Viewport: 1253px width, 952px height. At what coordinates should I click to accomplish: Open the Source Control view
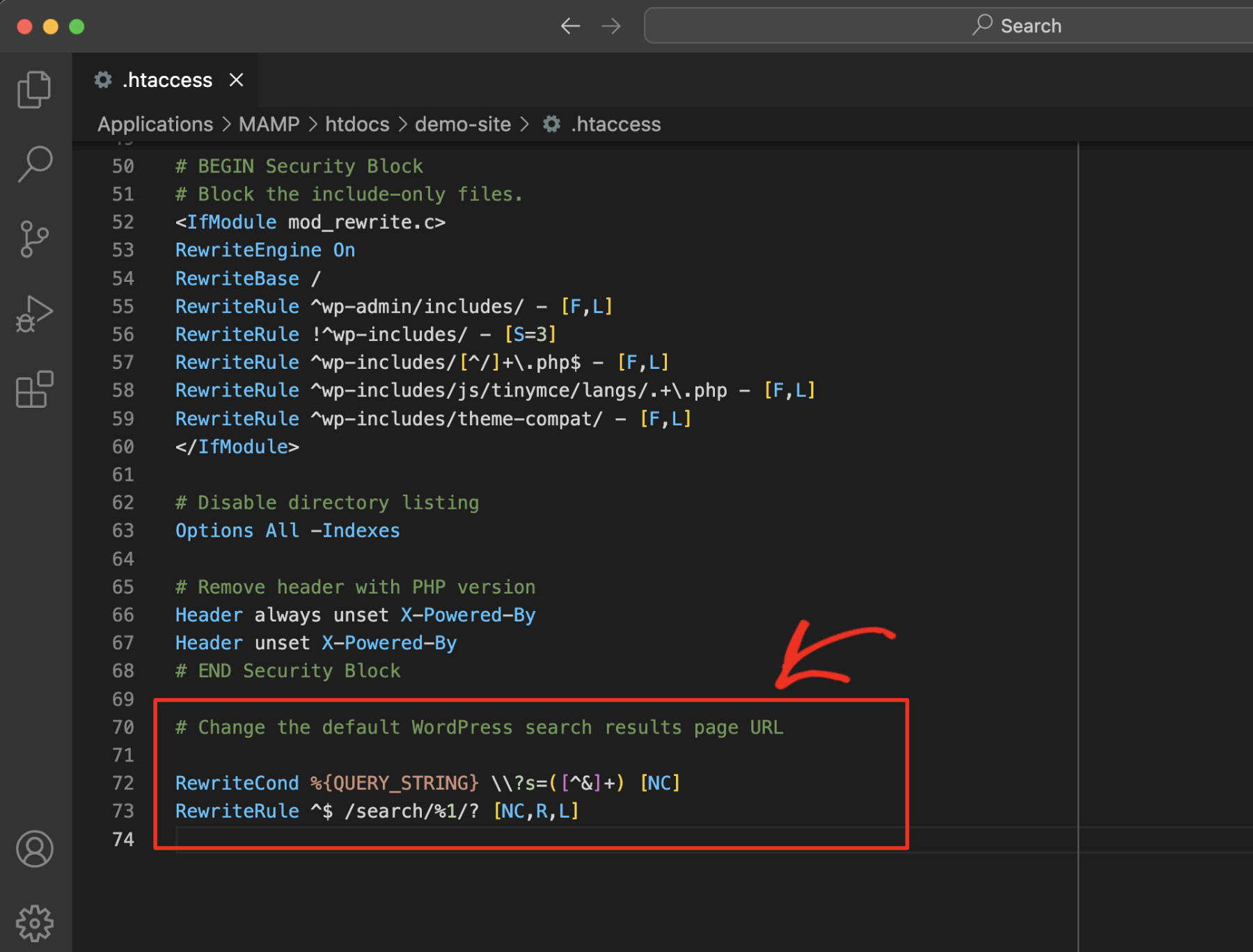(x=35, y=239)
